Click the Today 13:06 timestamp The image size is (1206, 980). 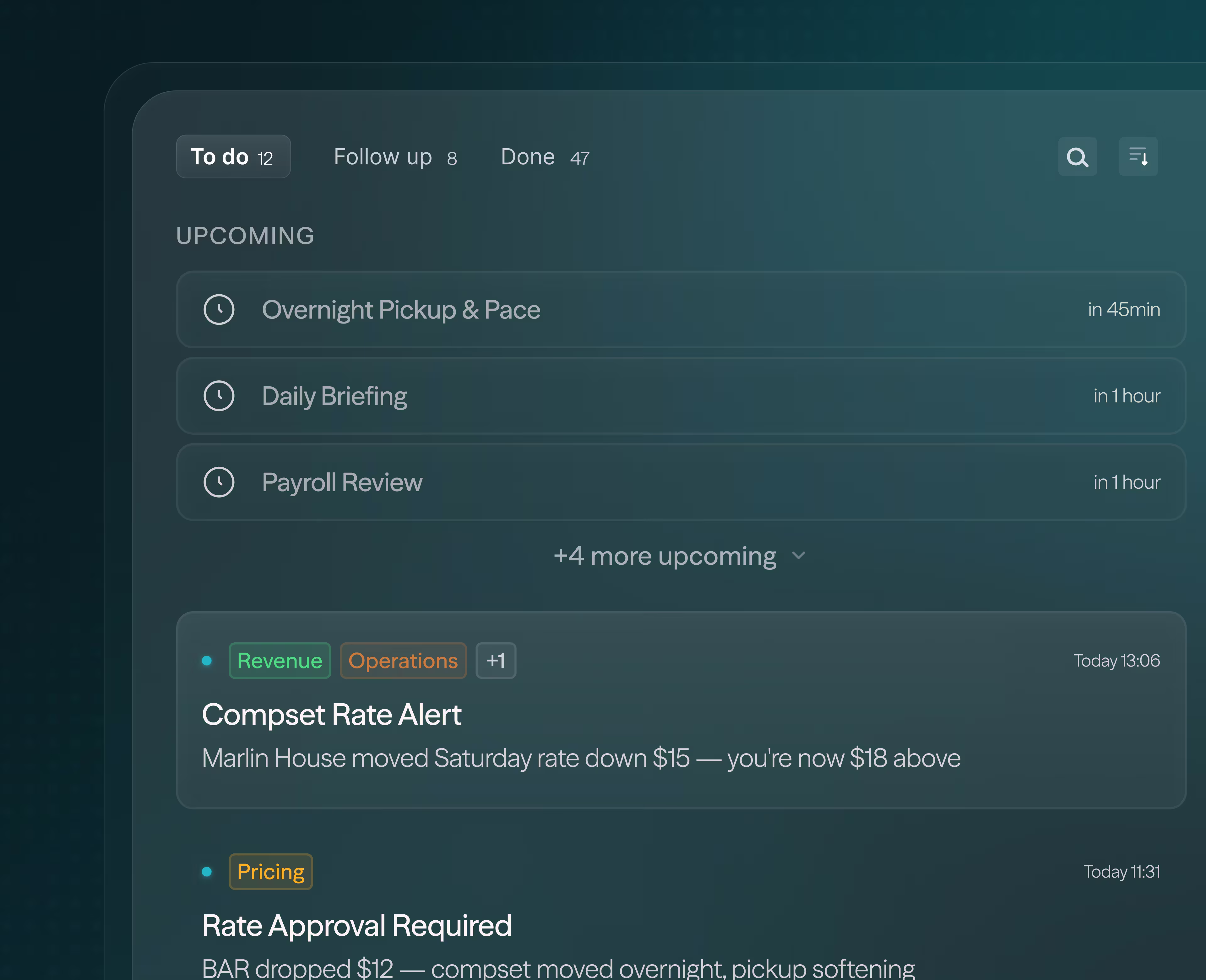[1117, 661]
